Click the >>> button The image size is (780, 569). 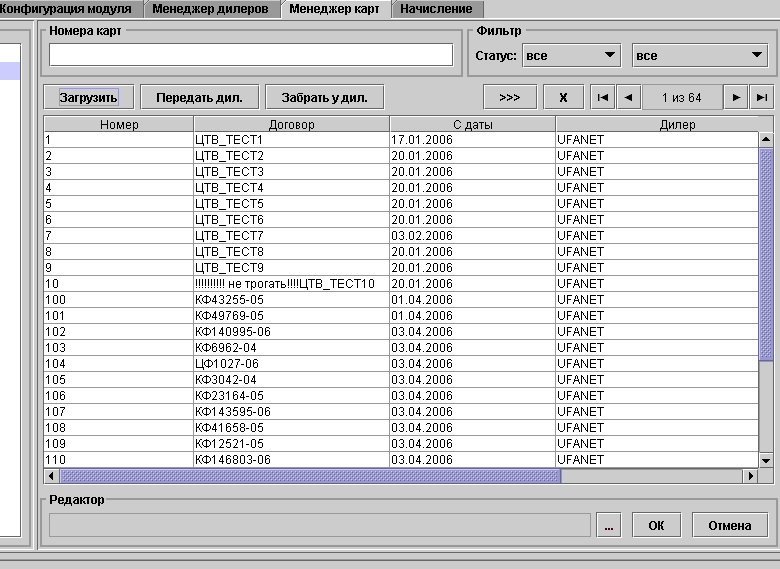(509, 97)
